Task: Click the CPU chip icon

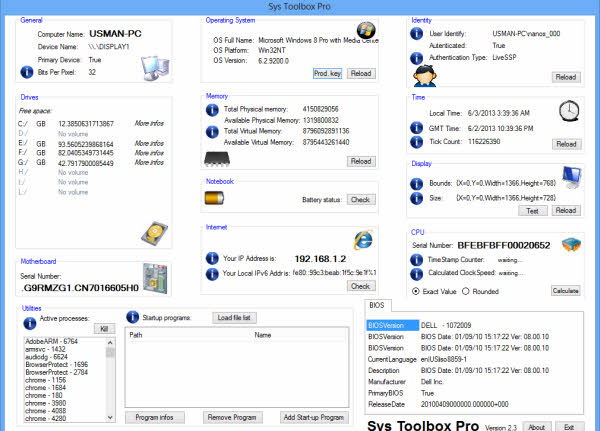Action: tap(571, 245)
